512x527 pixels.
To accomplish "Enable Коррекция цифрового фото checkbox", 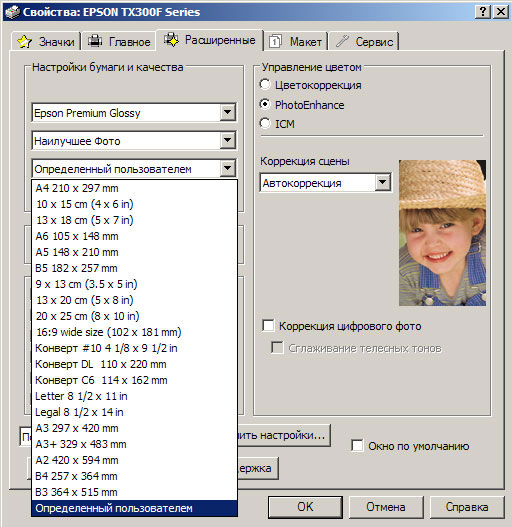I will [268, 325].
